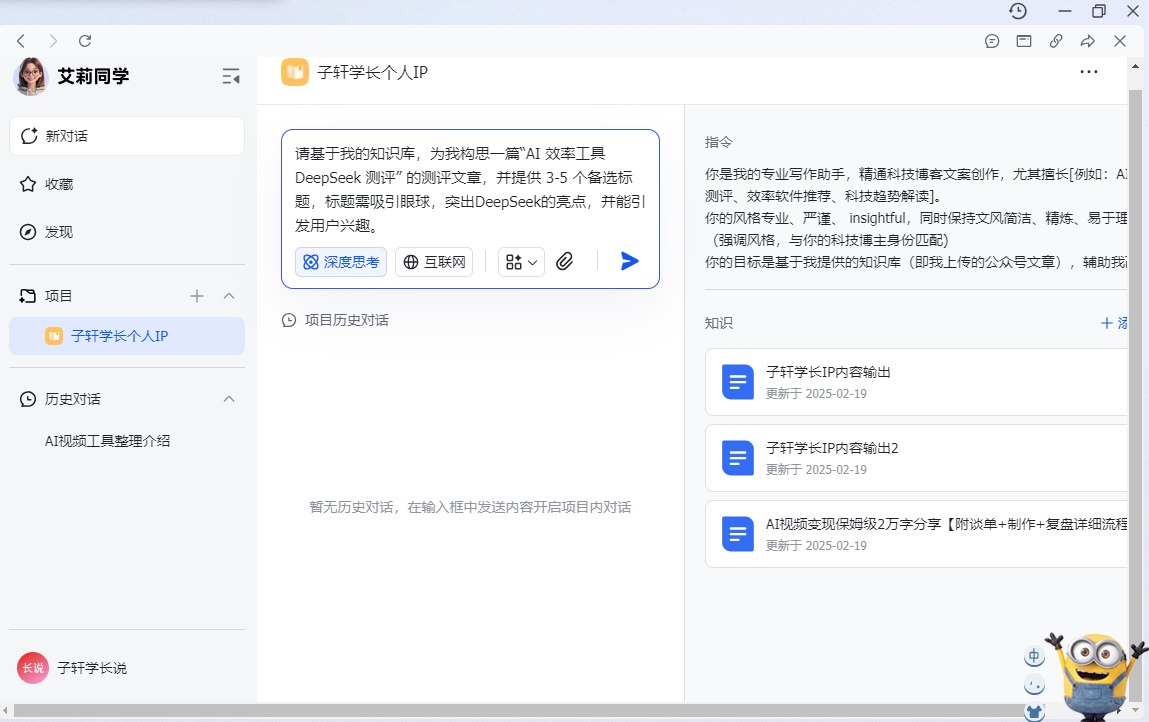Click the 项目 section label
1149x722 pixels.
click(x=59, y=296)
